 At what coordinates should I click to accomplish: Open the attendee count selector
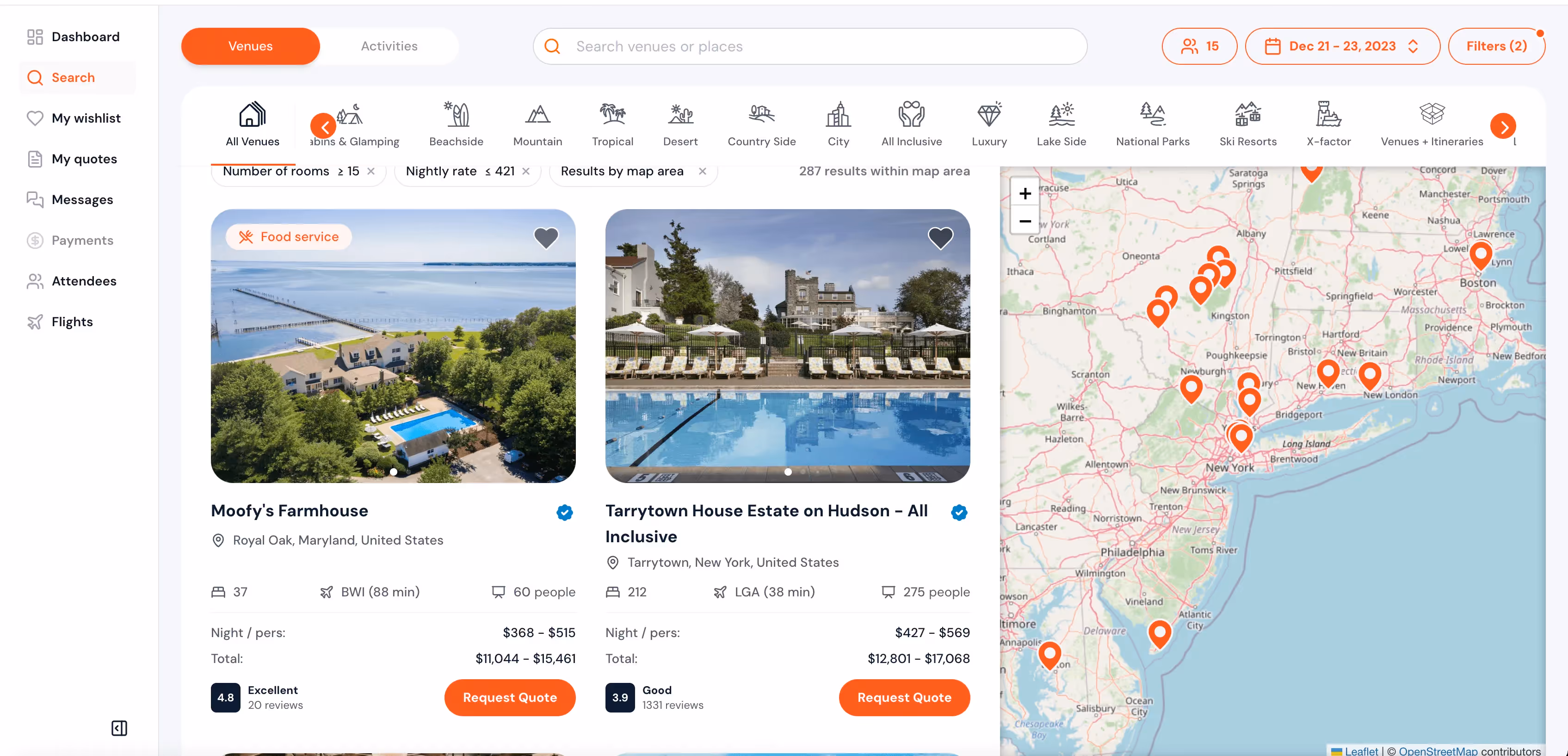pos(1198,46)
